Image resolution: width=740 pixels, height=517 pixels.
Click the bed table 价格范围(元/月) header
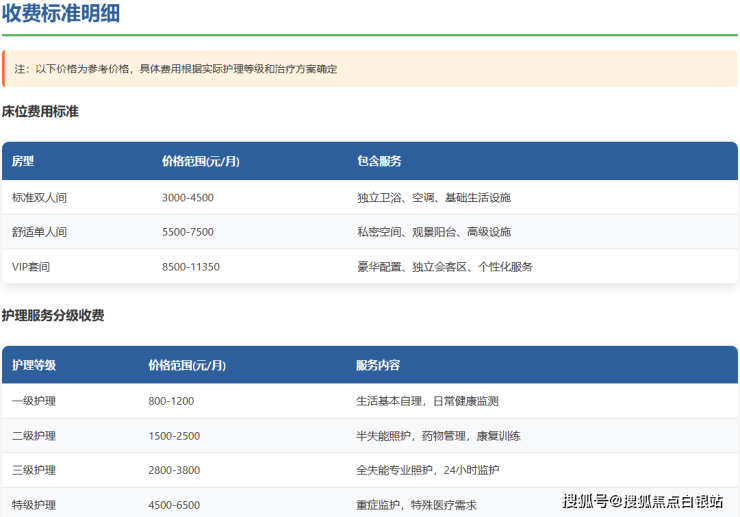click(200, 161)
